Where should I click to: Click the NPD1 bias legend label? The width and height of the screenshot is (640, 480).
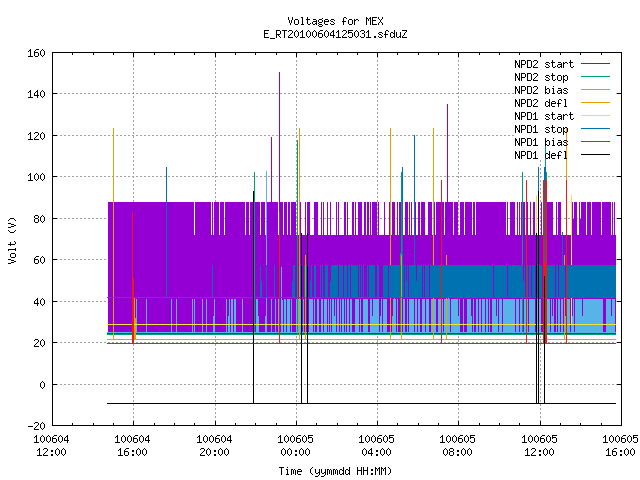(541, 142)
